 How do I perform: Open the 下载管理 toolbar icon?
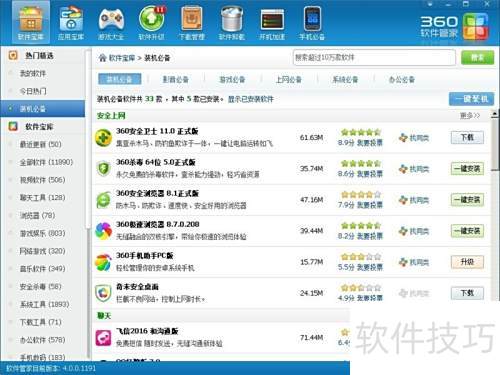[192, 22]
